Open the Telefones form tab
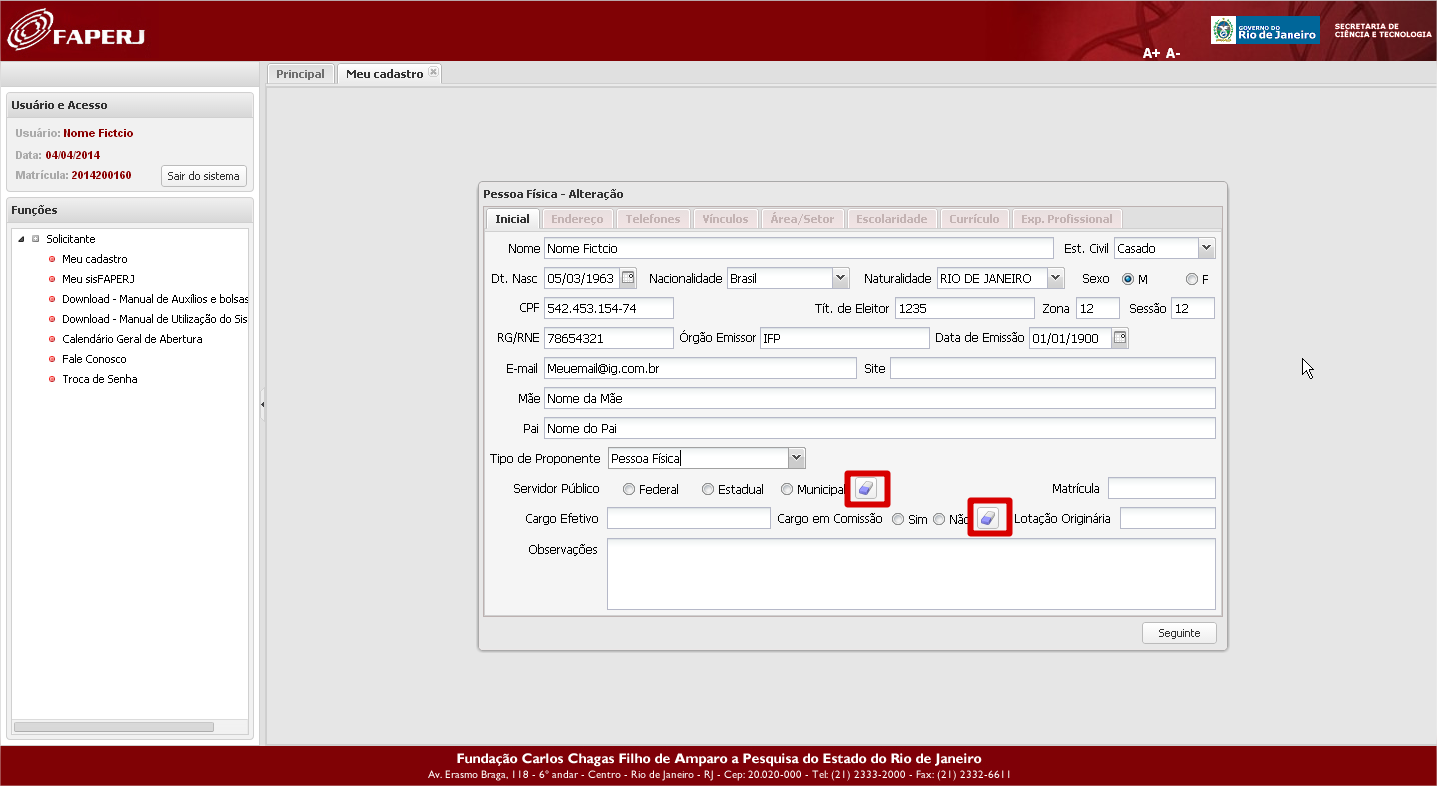Viewport: 1437px width, 786px height. [652, 219]
